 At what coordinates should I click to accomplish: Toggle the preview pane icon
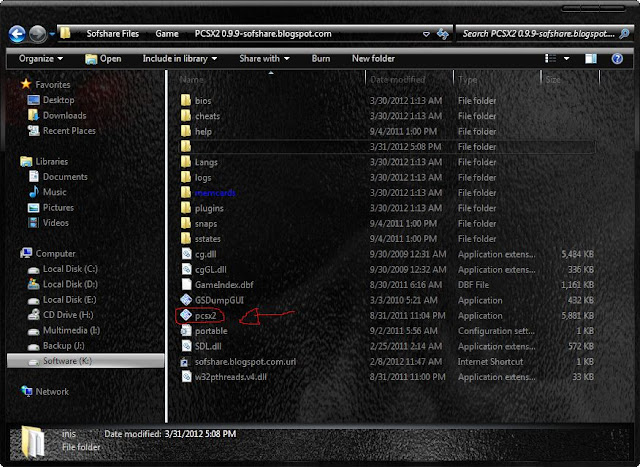point(591,58)
